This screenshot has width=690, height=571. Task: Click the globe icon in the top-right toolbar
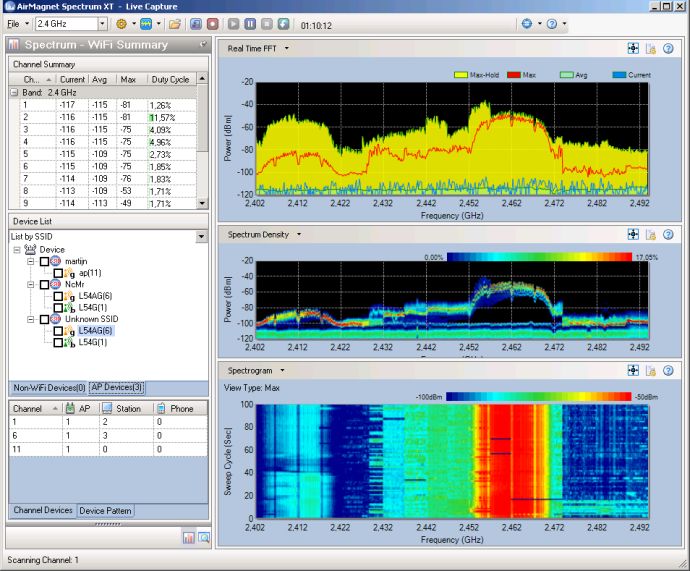click(x=527, y=24)
